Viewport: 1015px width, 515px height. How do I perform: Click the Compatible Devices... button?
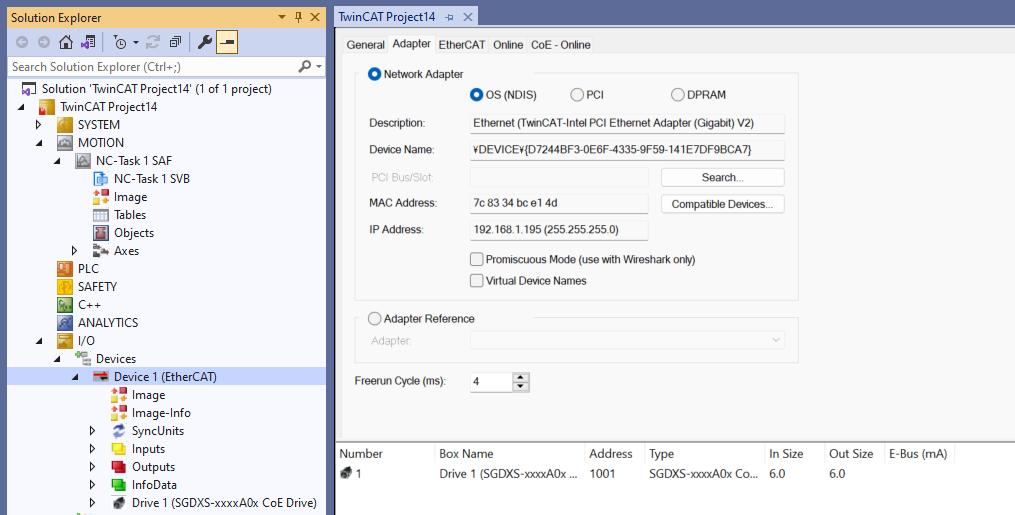point(722,204)
